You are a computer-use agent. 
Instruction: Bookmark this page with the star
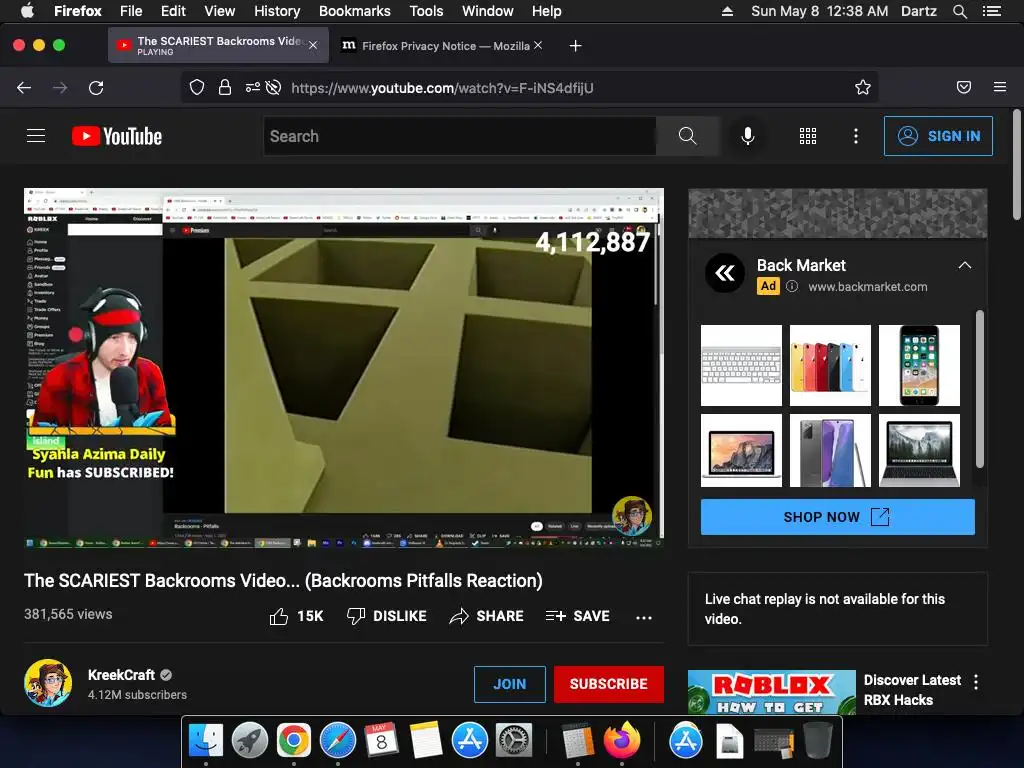(863, 88)
